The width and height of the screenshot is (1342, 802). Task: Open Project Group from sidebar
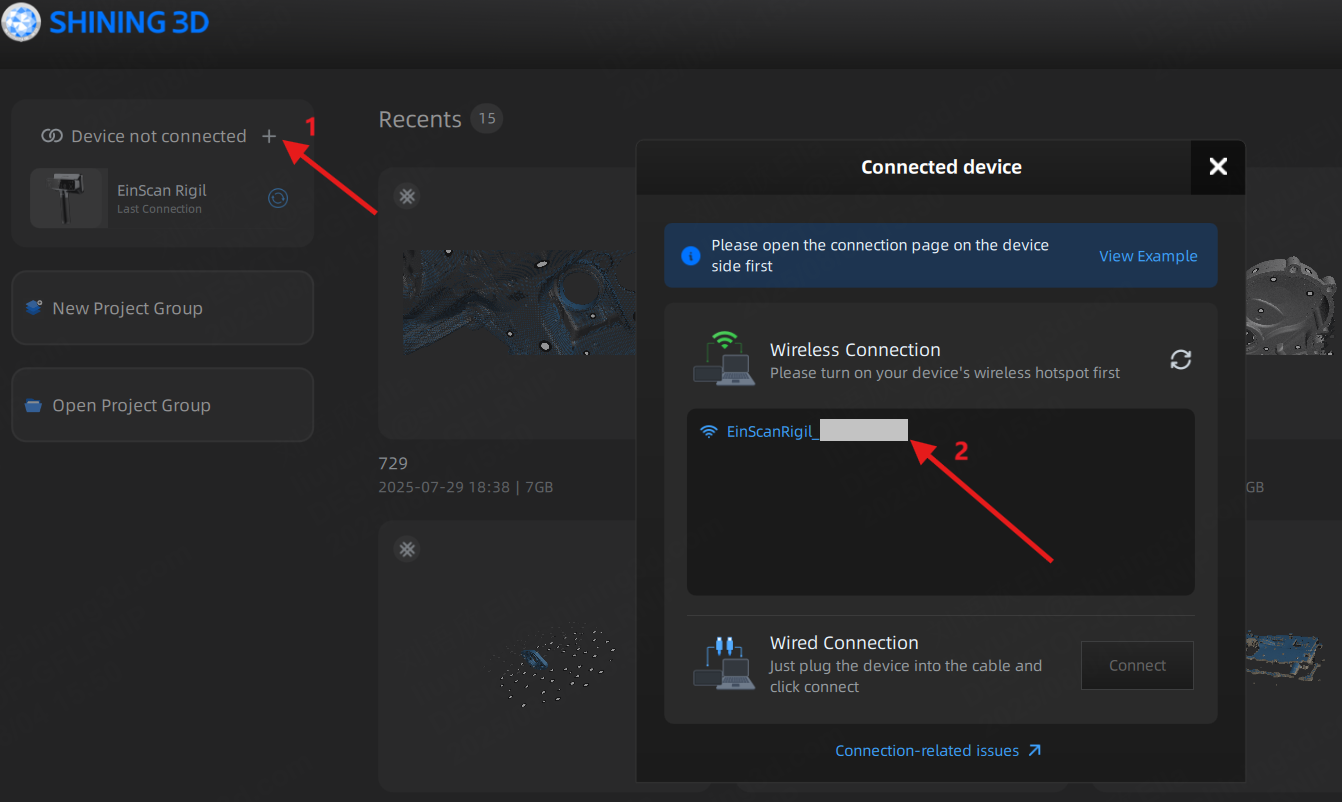(x=162, y=405)
